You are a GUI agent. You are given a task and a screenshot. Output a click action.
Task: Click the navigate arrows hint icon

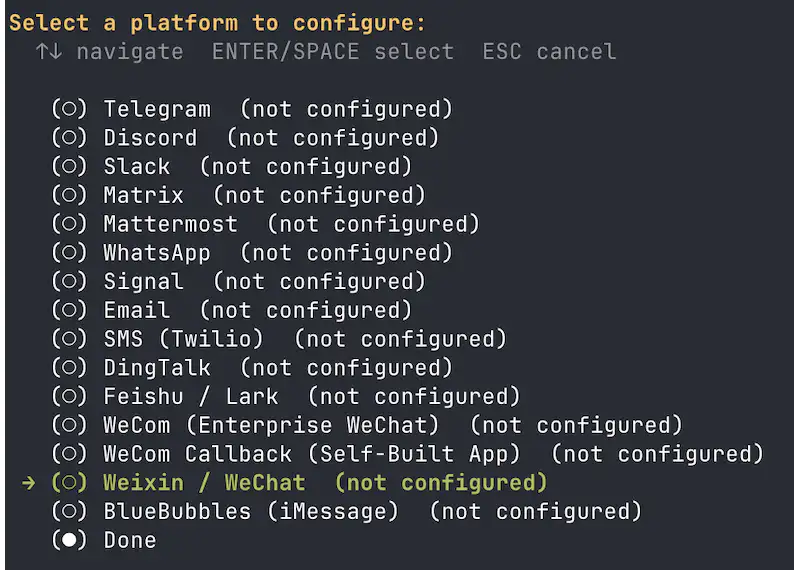(48, 51)
